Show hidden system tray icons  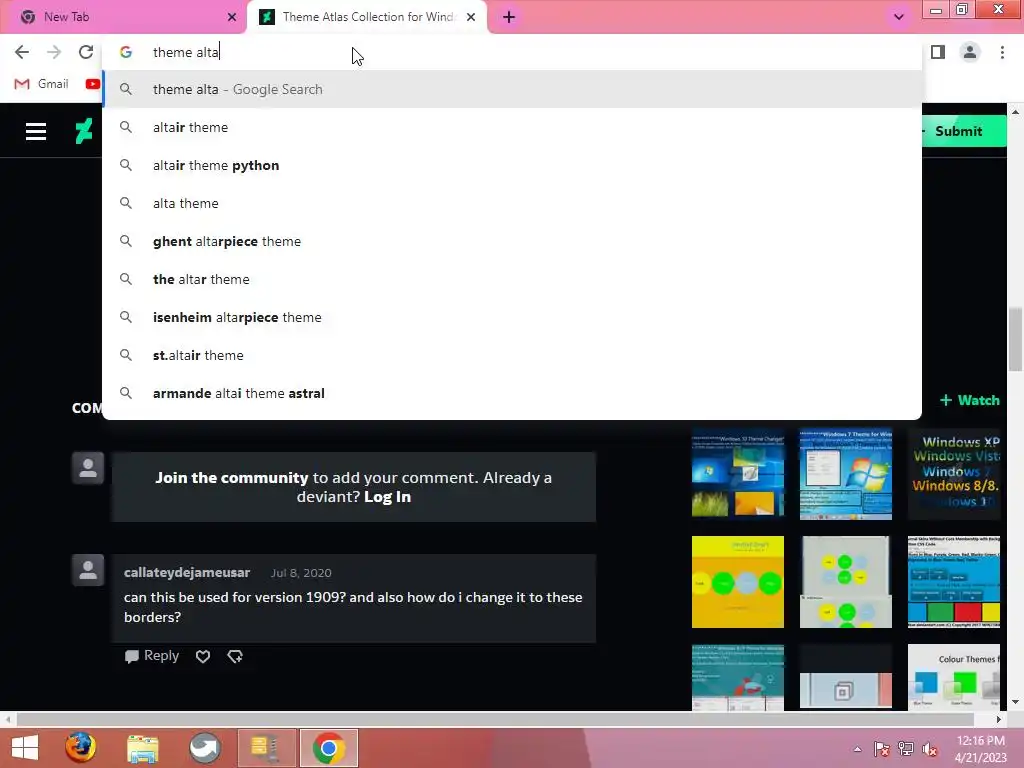pos(857,749)
